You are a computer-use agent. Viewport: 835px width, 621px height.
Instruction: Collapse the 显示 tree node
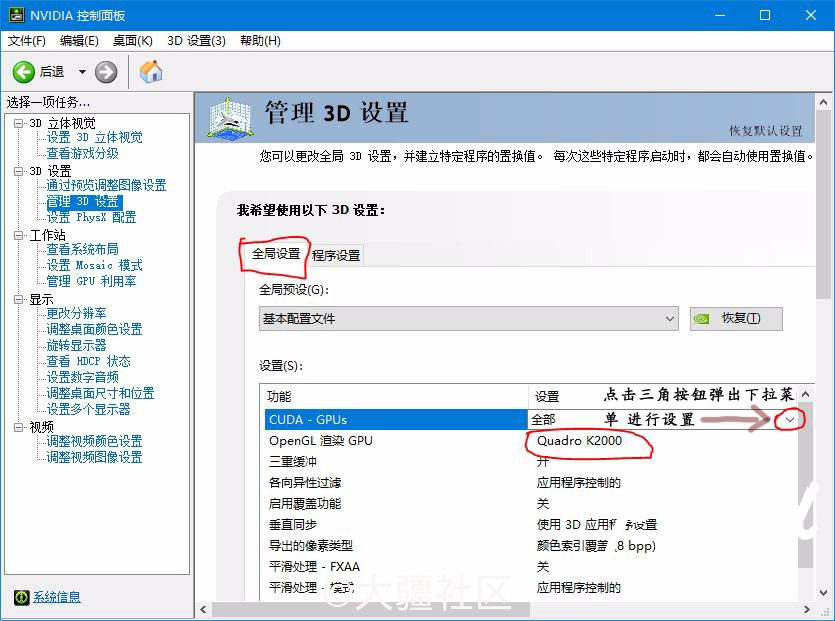click(19, 299)
